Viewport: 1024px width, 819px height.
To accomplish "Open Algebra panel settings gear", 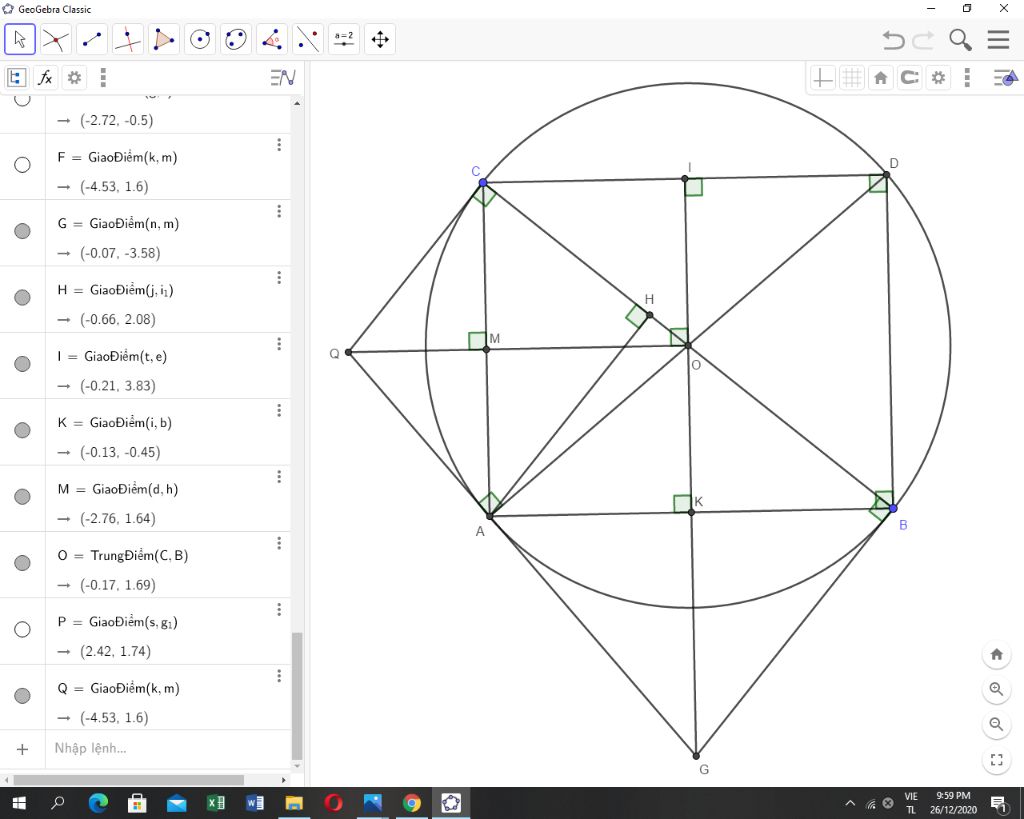I will pos(74,78).
